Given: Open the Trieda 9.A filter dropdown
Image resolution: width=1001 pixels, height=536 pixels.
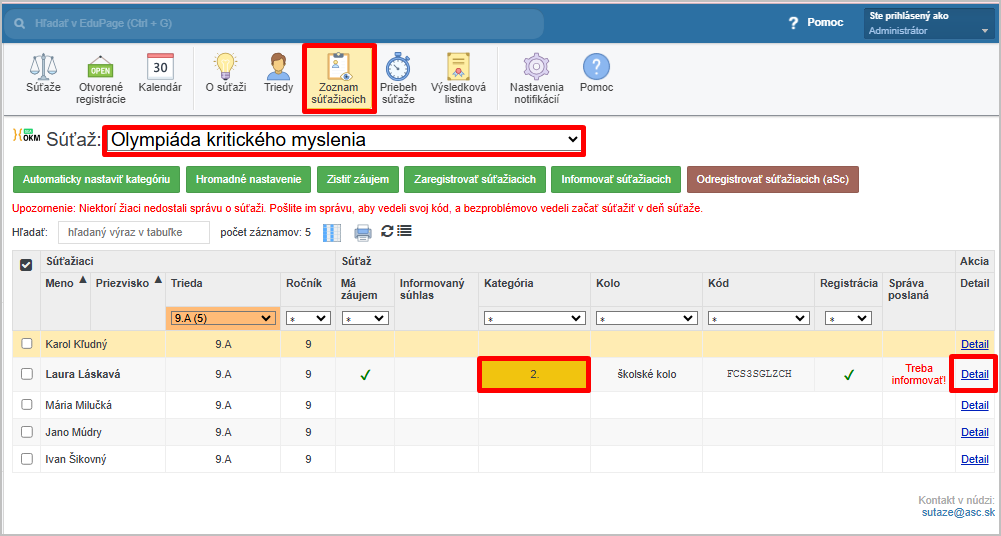Looking at the screenshot, I should click(x=222, y=318).
